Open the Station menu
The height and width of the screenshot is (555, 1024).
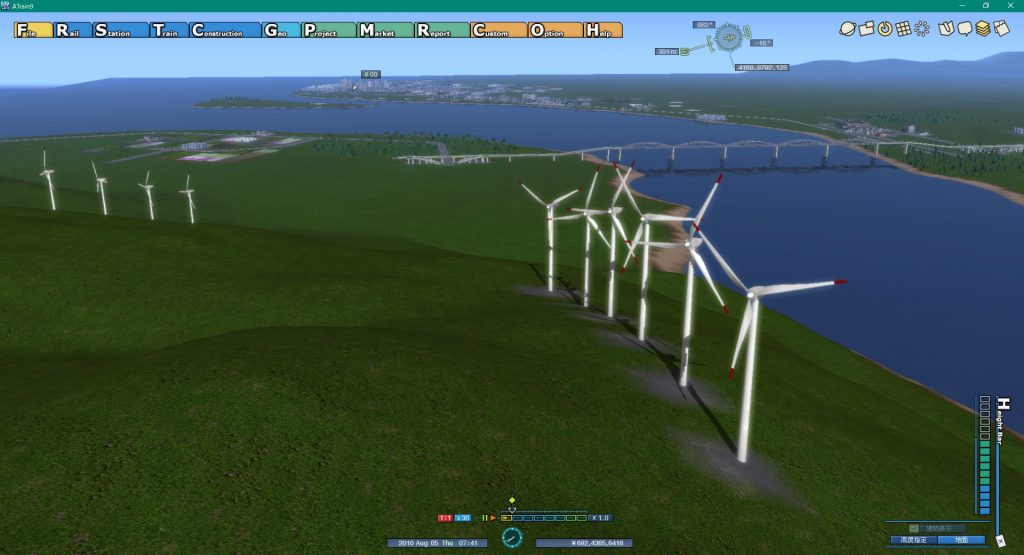tap(121, 30)
